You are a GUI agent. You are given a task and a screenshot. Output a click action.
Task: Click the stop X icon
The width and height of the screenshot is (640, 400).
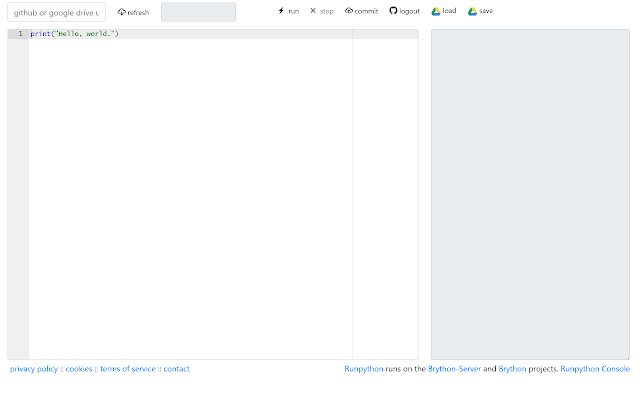pos(313,11)
